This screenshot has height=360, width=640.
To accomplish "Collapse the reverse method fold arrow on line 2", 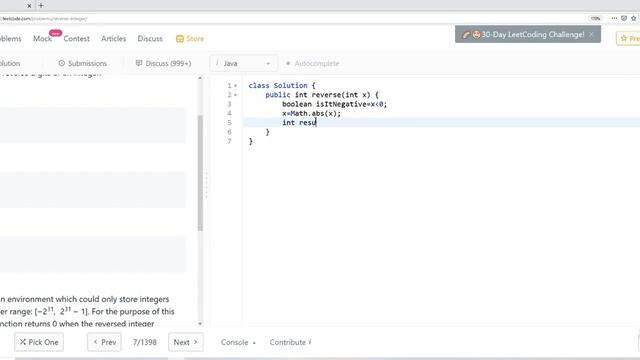I will click(236, 95).
